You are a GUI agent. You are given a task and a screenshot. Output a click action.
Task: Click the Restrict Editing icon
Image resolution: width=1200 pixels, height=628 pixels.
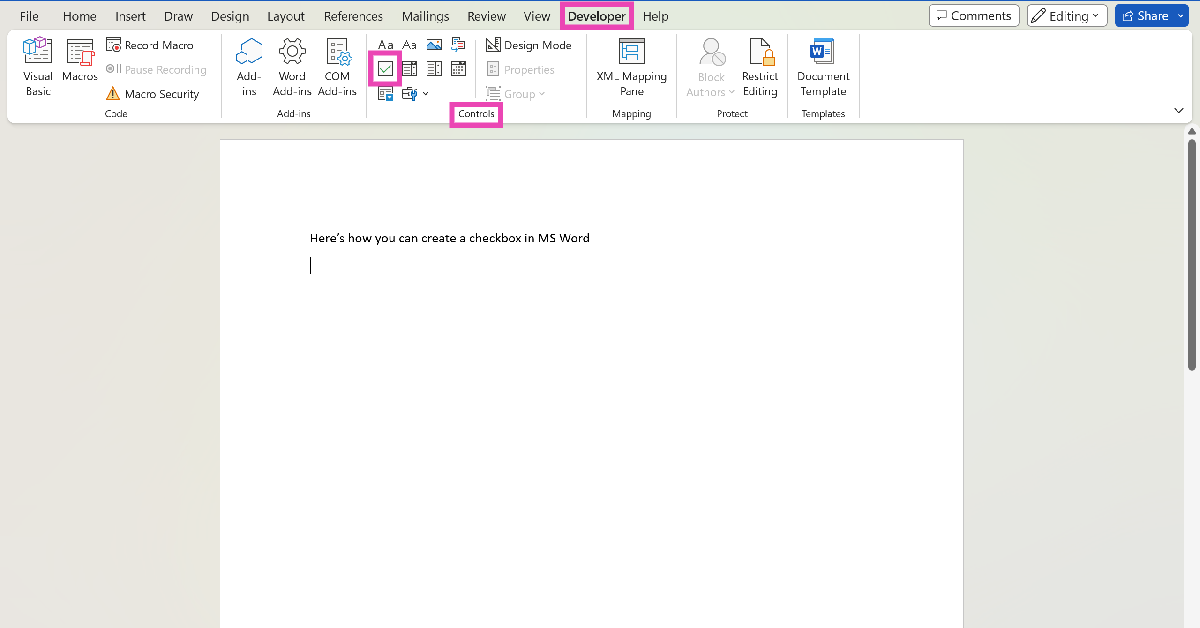[x=760, y=66]
